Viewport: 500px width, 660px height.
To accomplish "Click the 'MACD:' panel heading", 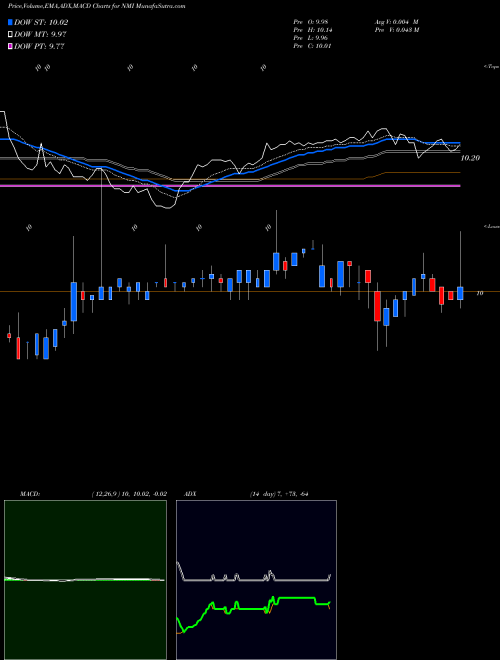I will coord(29,494).
